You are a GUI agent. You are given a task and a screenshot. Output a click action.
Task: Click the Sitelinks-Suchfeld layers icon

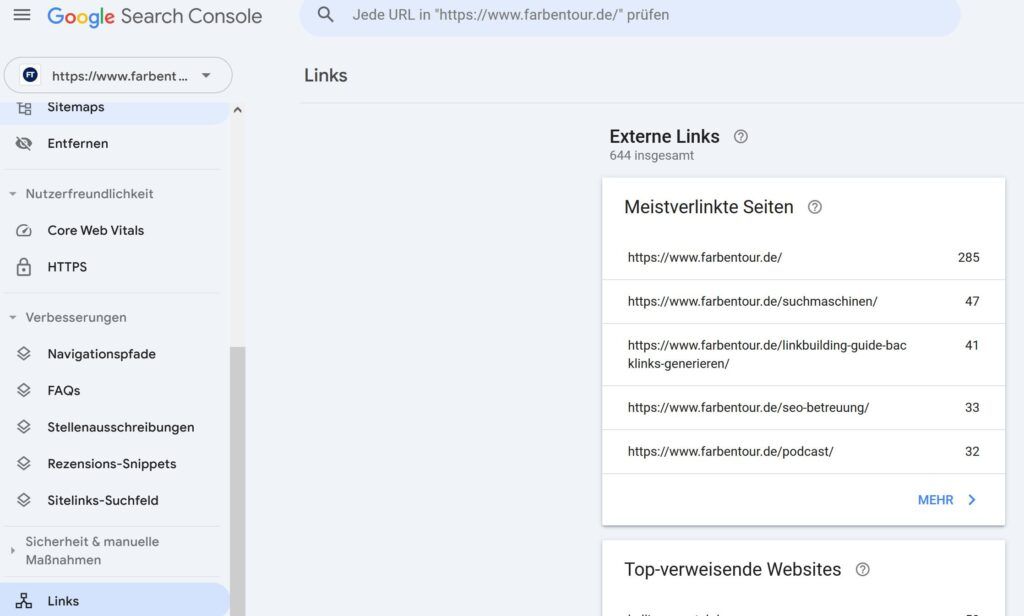[24, 500]
